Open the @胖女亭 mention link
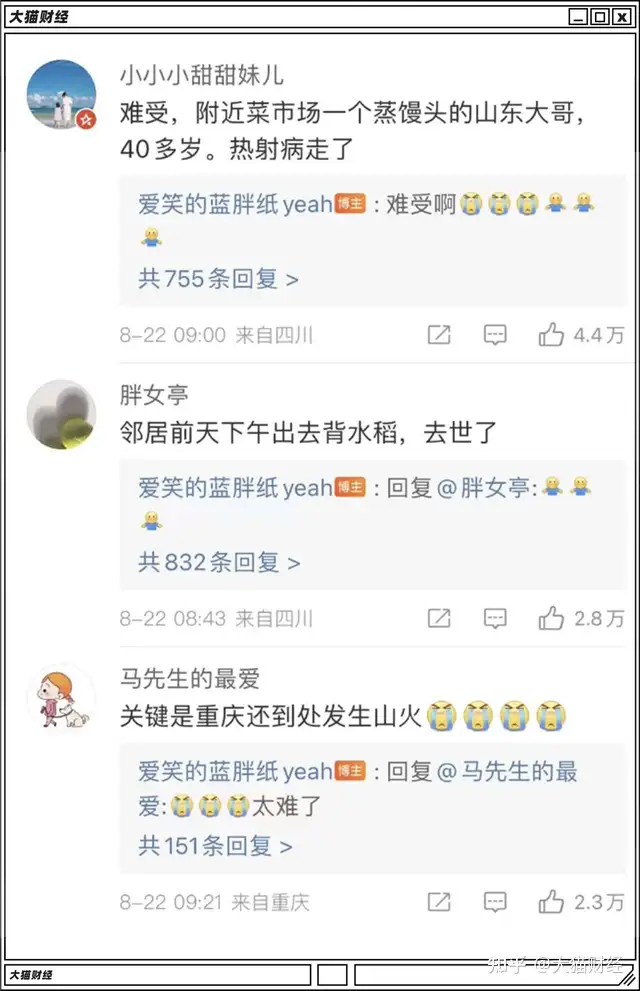The width and height of the screenshot is (640, 991). (484, 488)
